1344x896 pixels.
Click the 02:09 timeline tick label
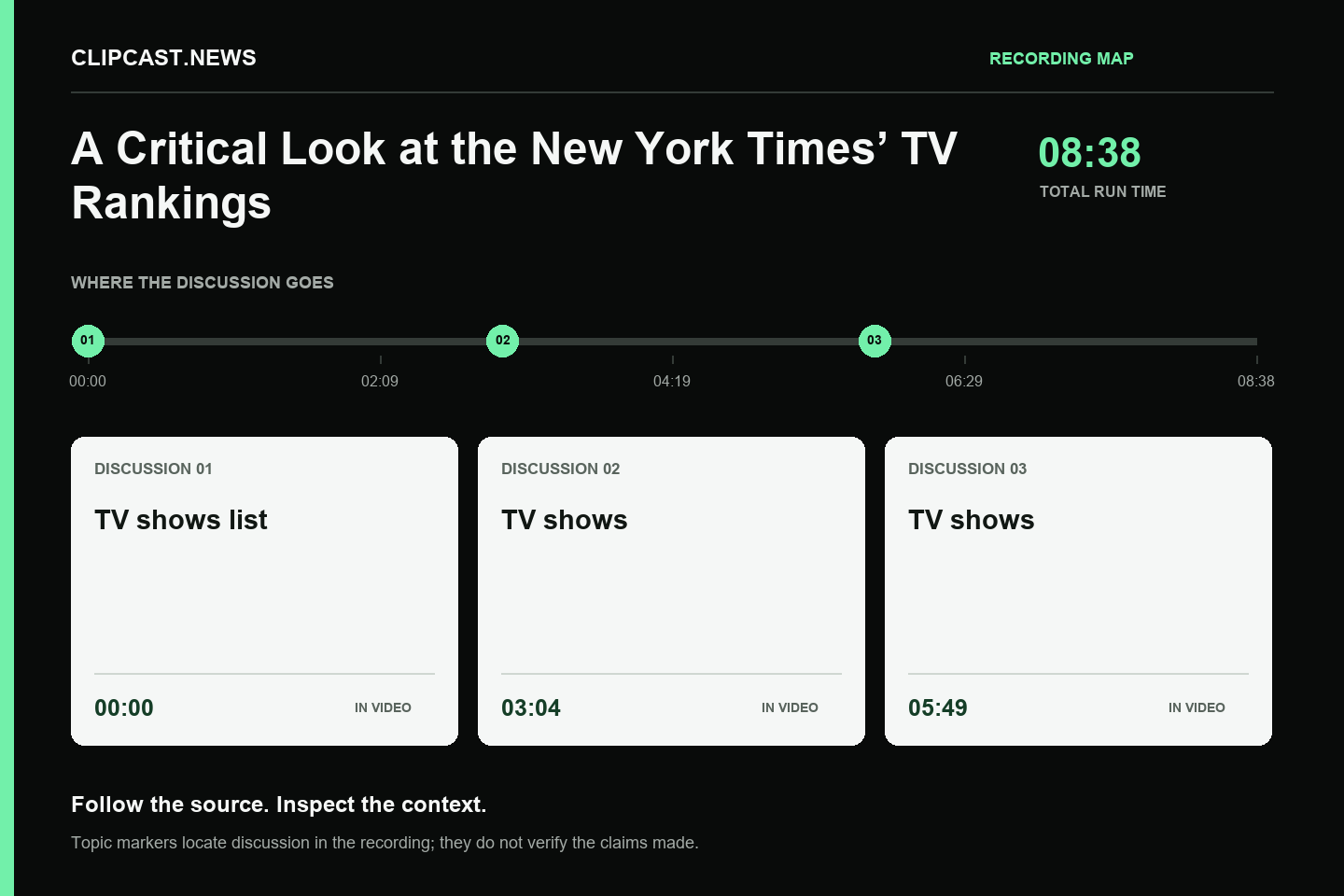(x=380, y=381)
